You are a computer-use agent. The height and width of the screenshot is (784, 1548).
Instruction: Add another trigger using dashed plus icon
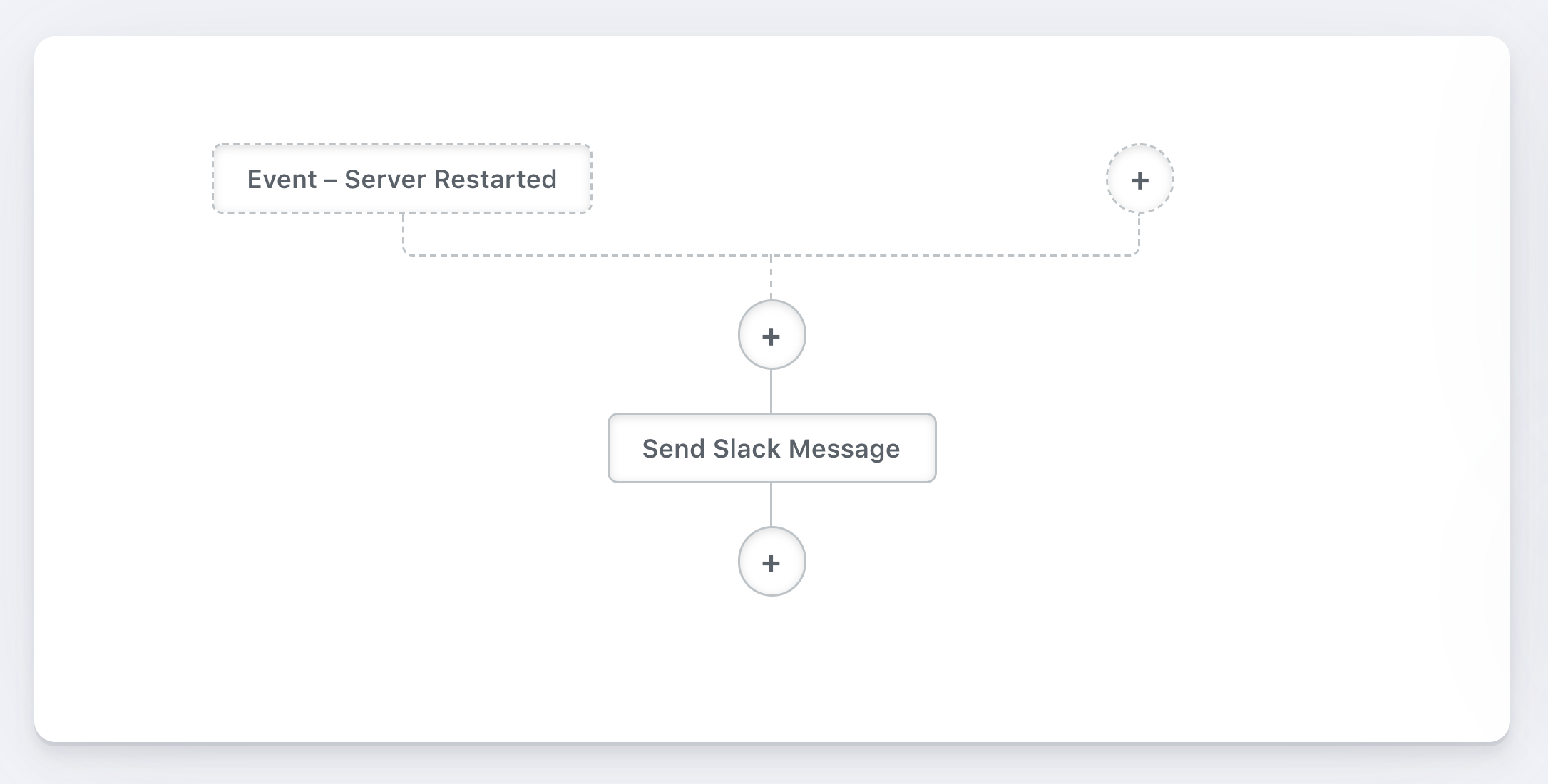click(x=1139, y=179)
